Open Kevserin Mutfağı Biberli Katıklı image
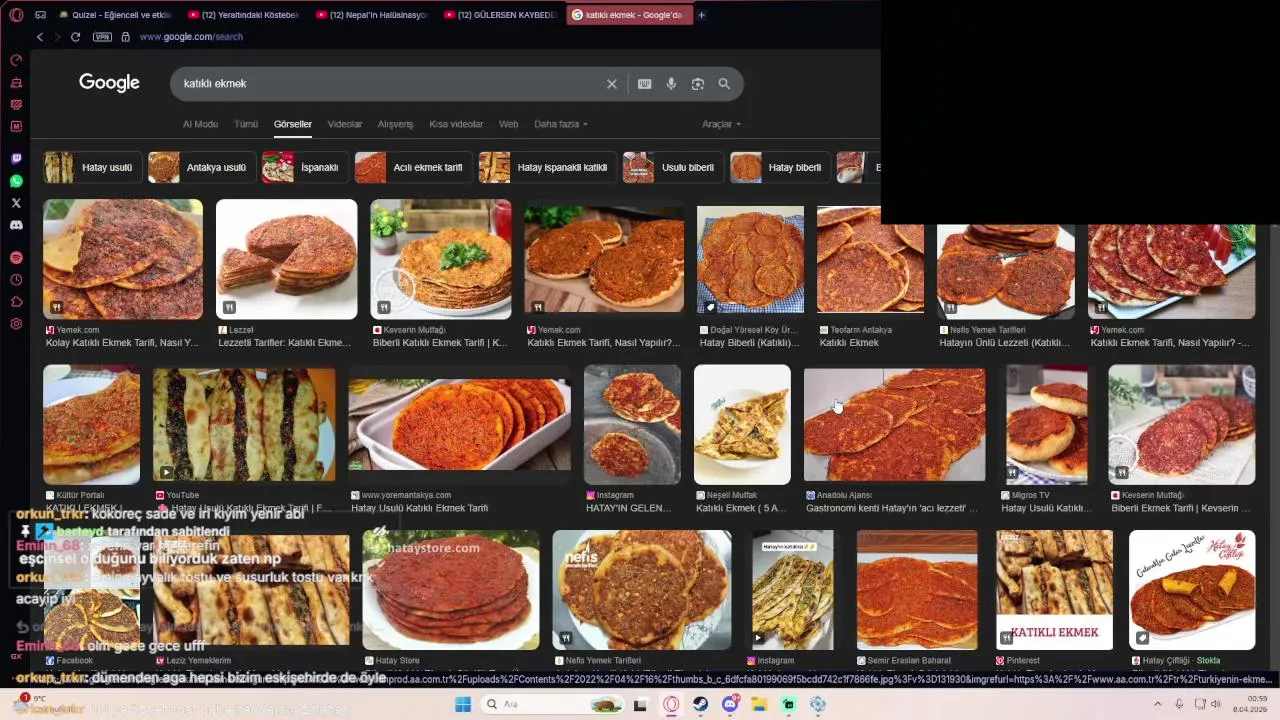This screenshot has width=1280, height=720. tap(441, 259)
